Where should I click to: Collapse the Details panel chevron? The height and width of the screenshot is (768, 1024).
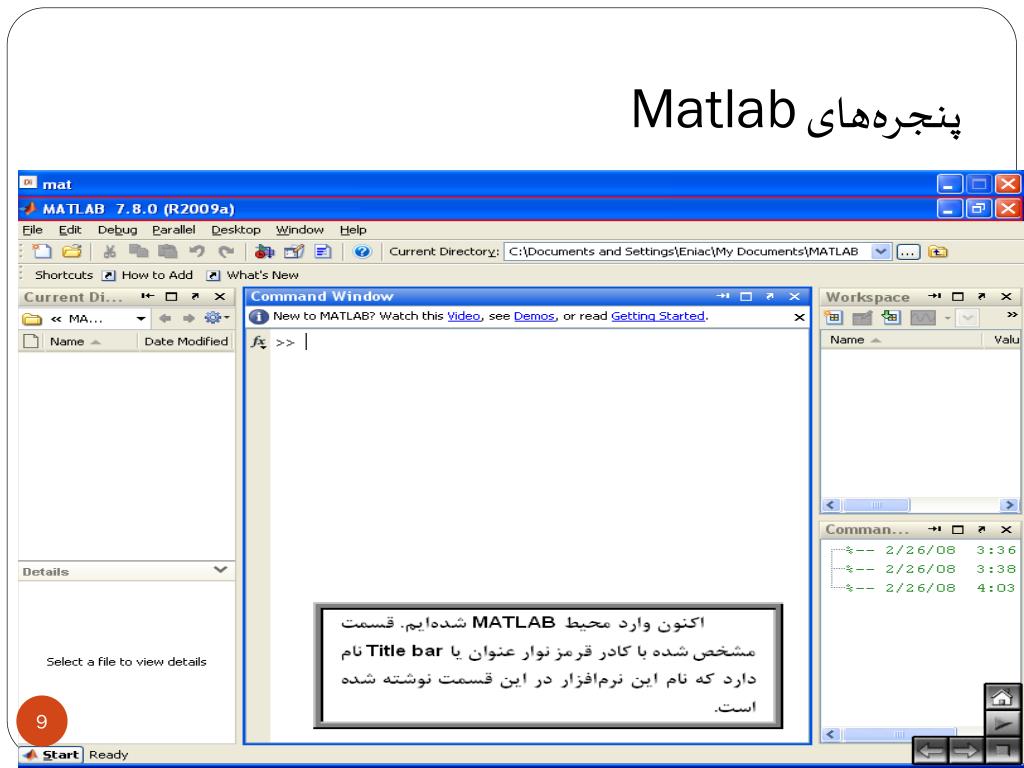pos(221,570)
